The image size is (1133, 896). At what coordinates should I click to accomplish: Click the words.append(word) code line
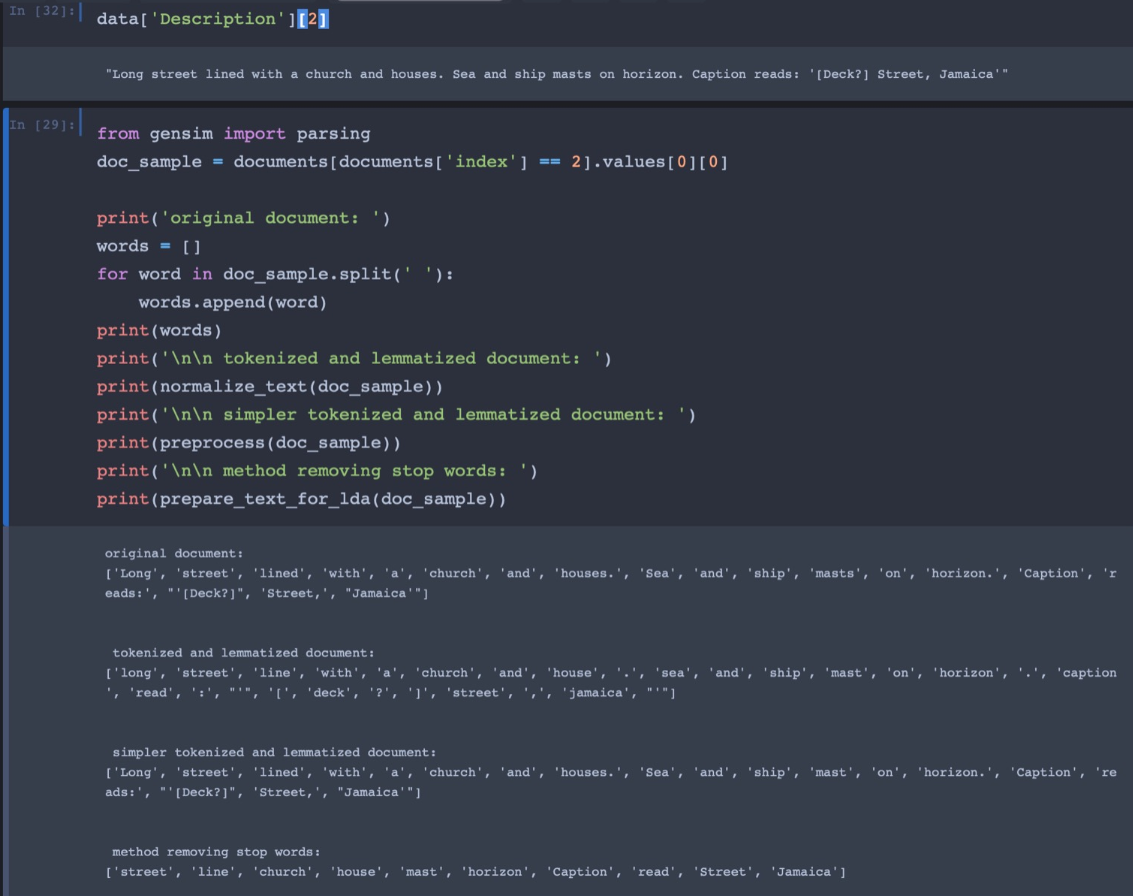point(232,302)
